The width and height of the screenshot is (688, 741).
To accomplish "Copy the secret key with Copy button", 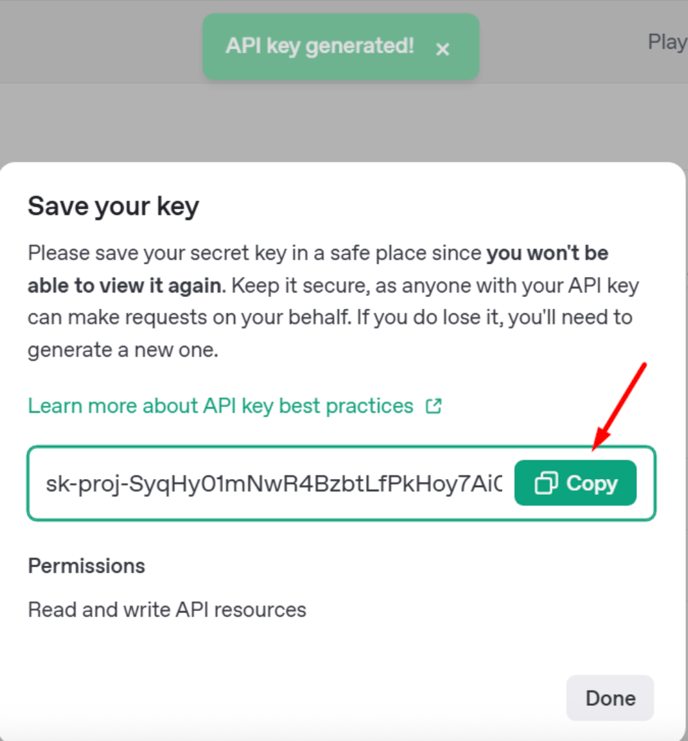I will click(575, 483).
